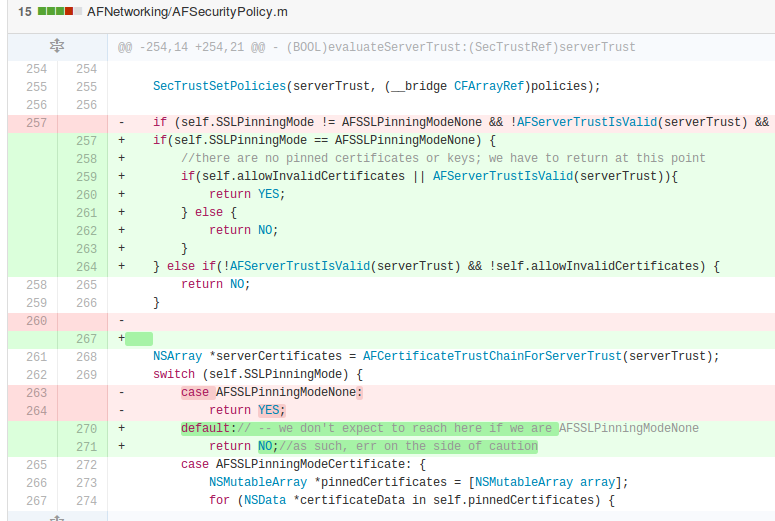Click highlighted whitespace on added line 267
Viewport: 775px width, 521px height.
point(139,339)
